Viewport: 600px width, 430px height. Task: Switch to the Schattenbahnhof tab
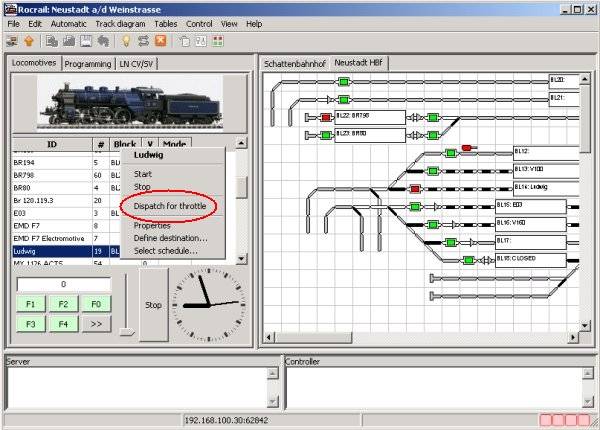coord(295,63)
